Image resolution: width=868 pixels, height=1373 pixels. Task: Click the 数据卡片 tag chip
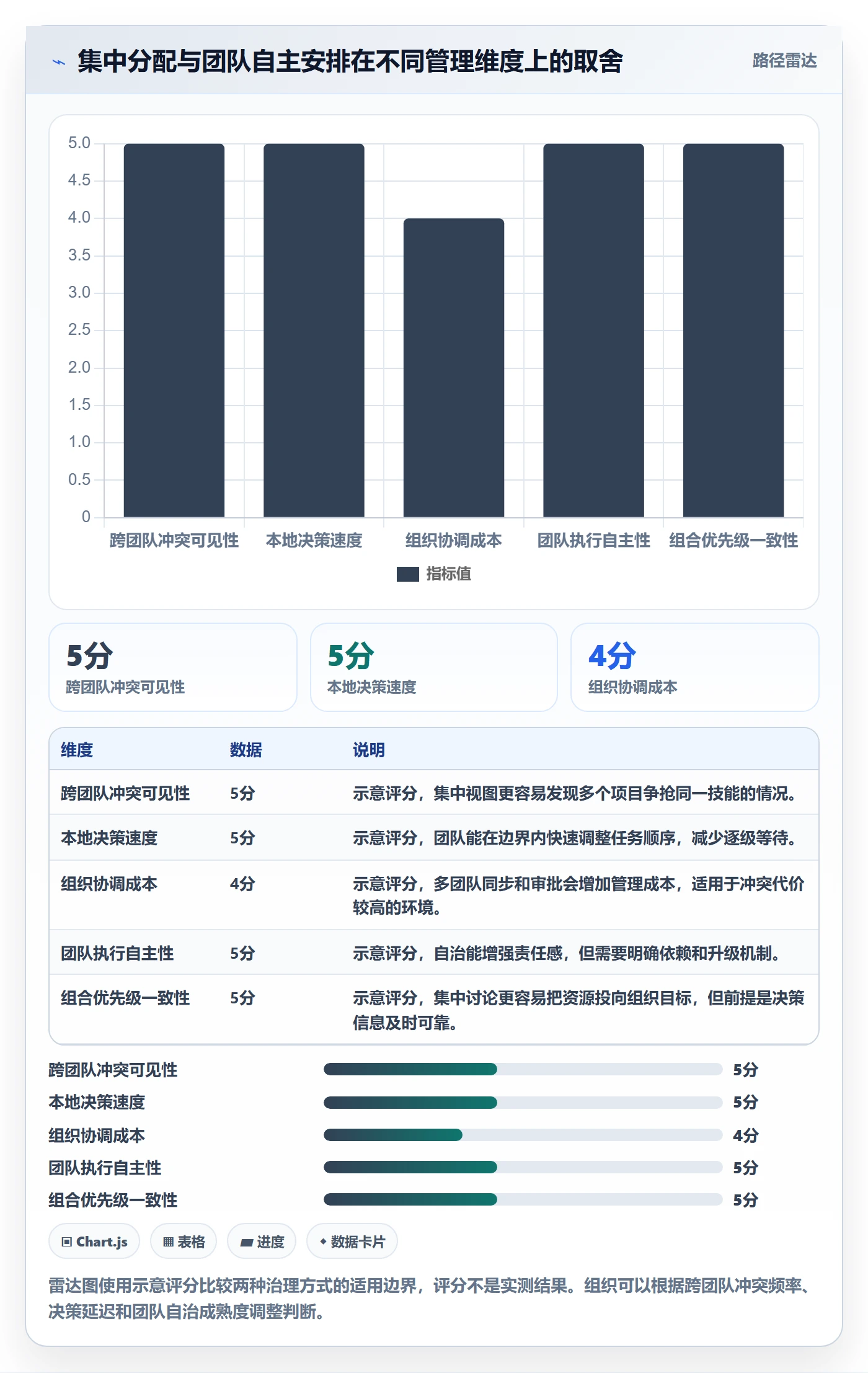(x=352, y=1242)
